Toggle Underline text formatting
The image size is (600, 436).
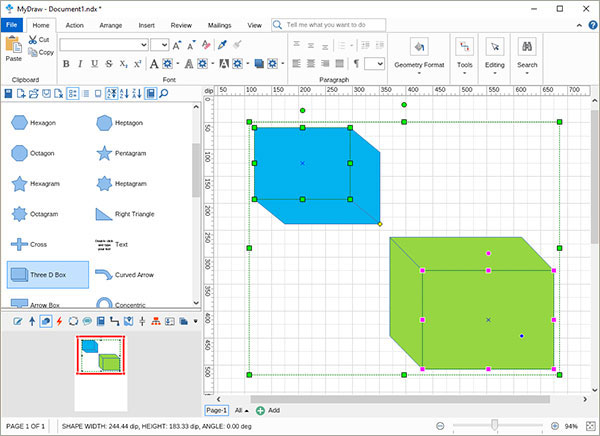coord(94,64)
